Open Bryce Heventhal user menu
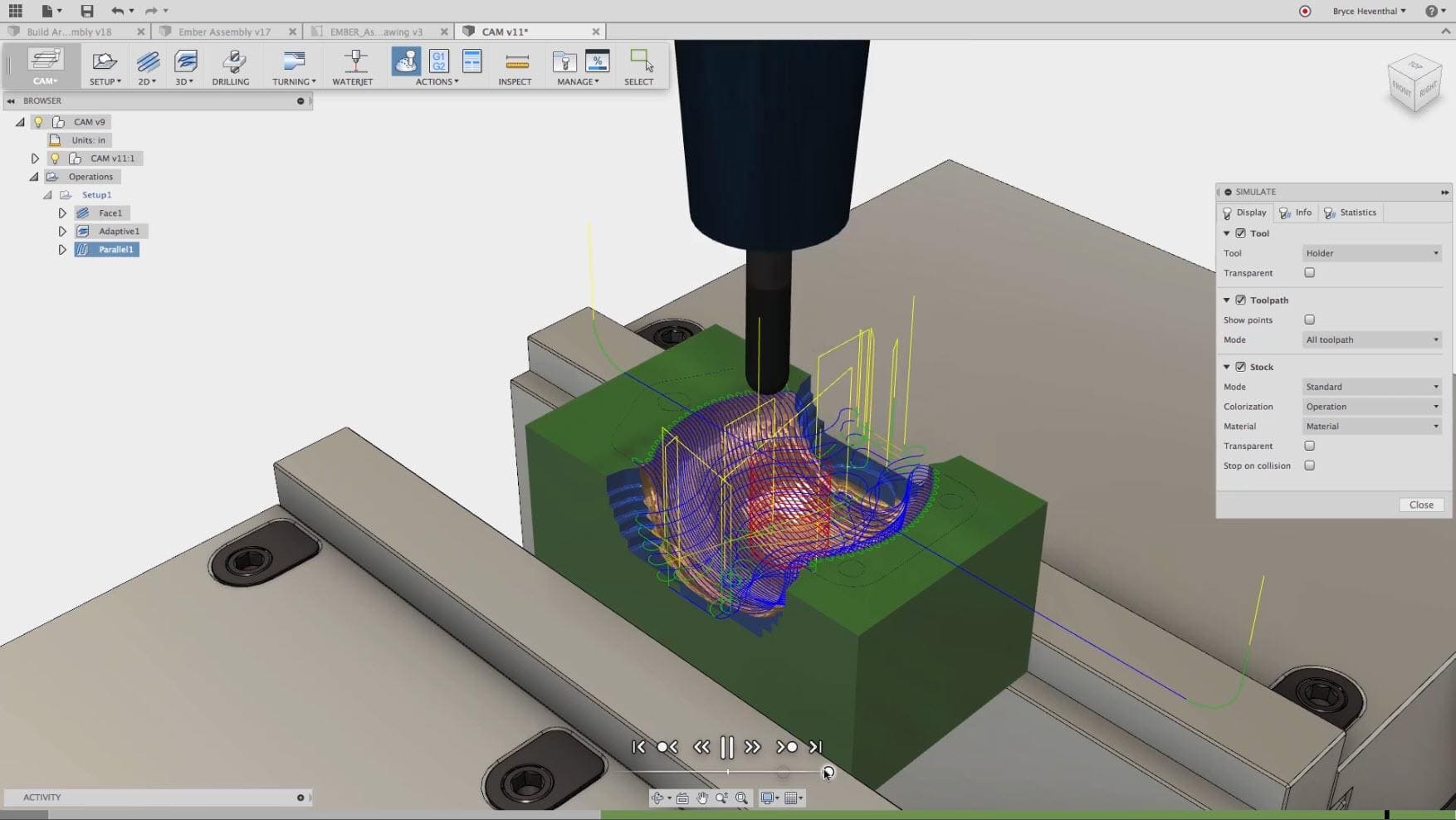Image resolution: width=1456 pixels, height=820 pixels. click(x=1369, y=11)
